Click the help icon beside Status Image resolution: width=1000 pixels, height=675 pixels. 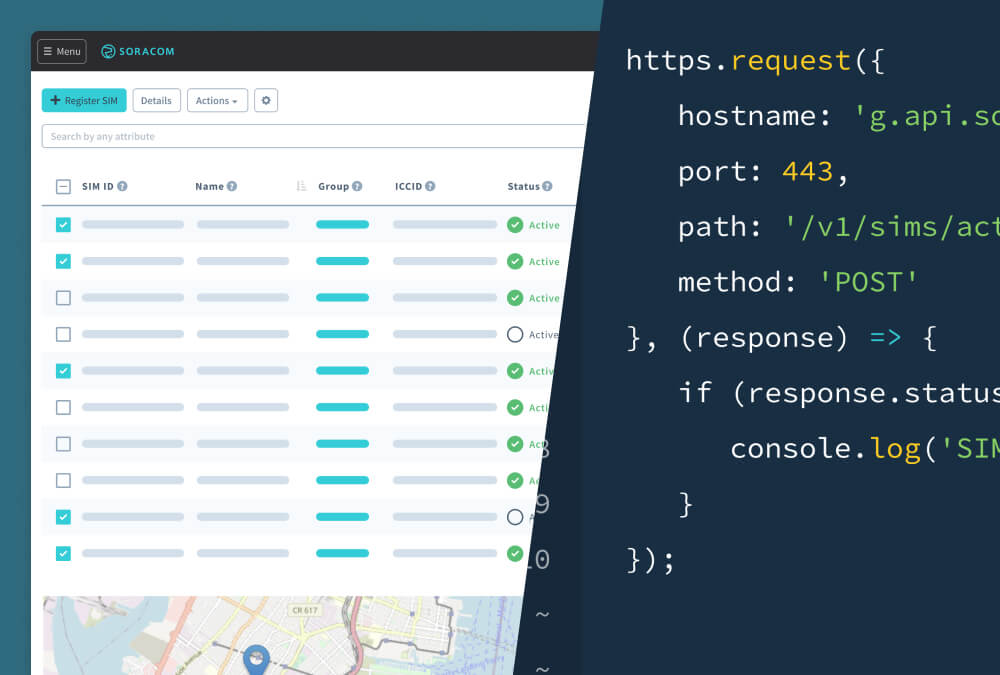click(547, 186)
